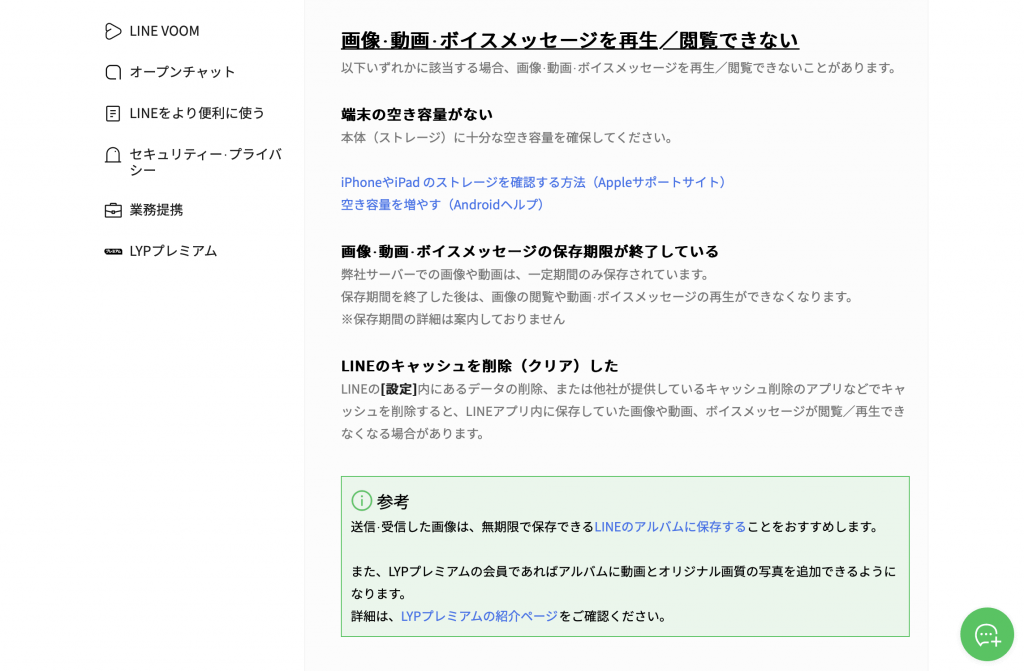The image size is (1024, 671).
Task: Click the オープンチャット speech bubble icon
Action: [113, 73]
